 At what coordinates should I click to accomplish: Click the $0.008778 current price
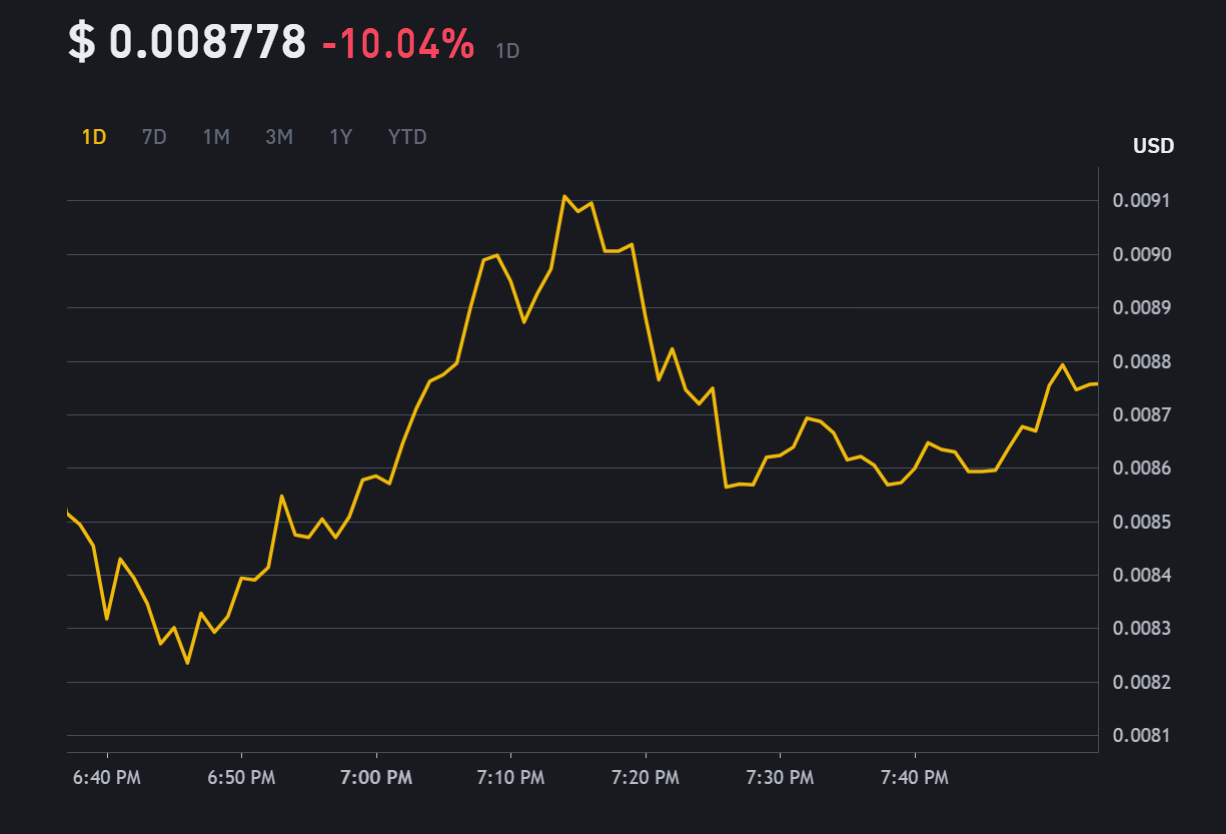coord(187,43)
